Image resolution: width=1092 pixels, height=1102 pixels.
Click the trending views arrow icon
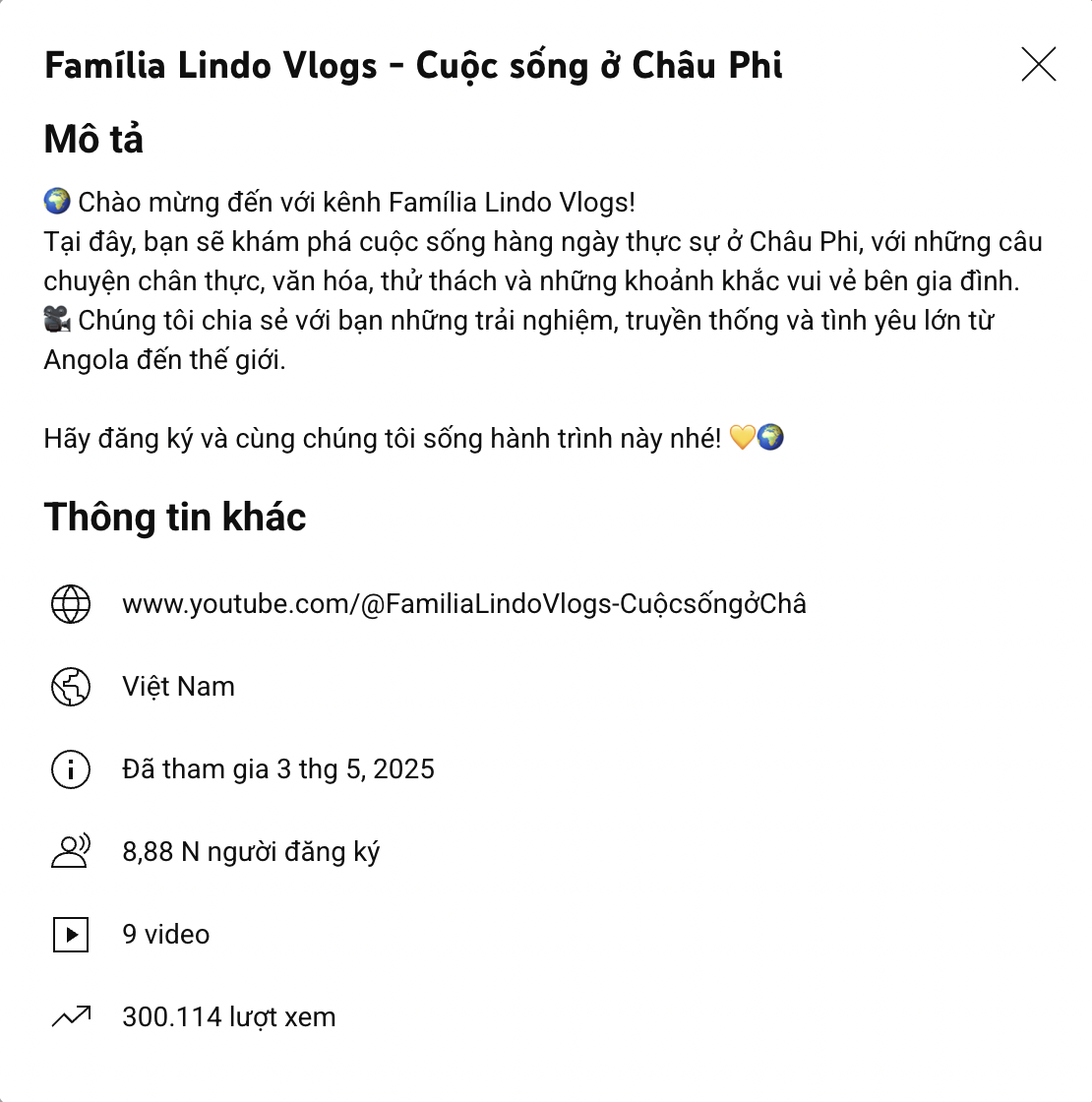(x=71, y=1016)
